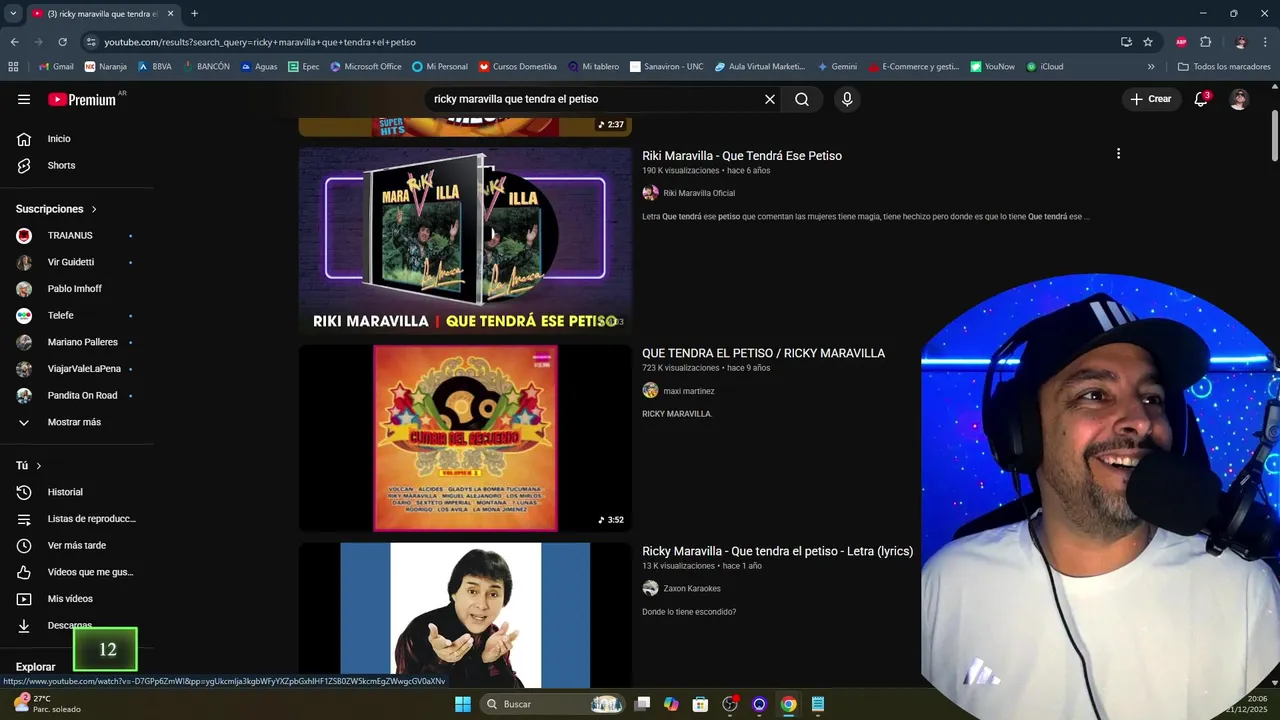Play the Riki Maravilla album thumbnail
The height and width of the screenshot is (720, 1280).
pyautogui.click(x=465, y=241)
